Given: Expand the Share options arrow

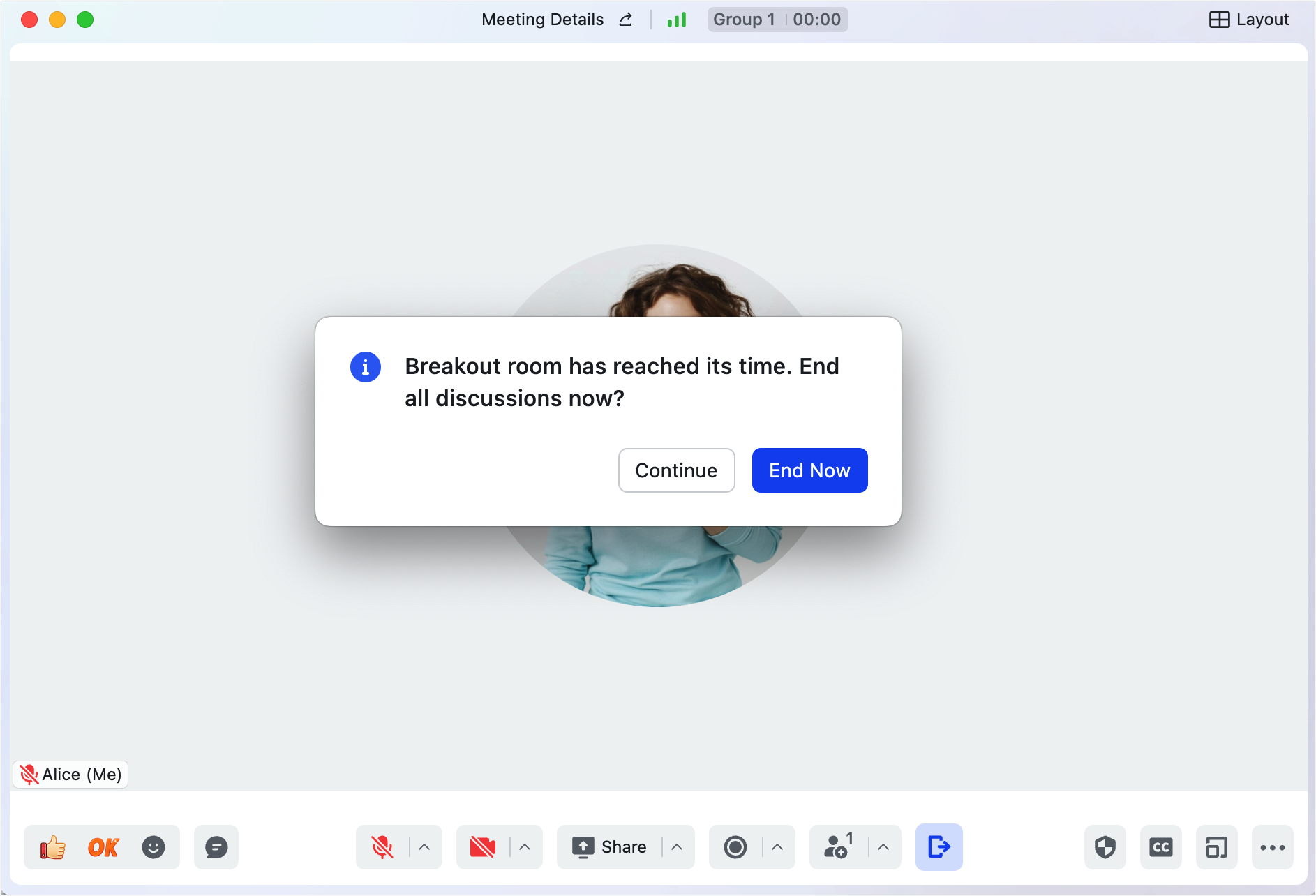Looking at the screenshot, I should click(x=677, y=848).
